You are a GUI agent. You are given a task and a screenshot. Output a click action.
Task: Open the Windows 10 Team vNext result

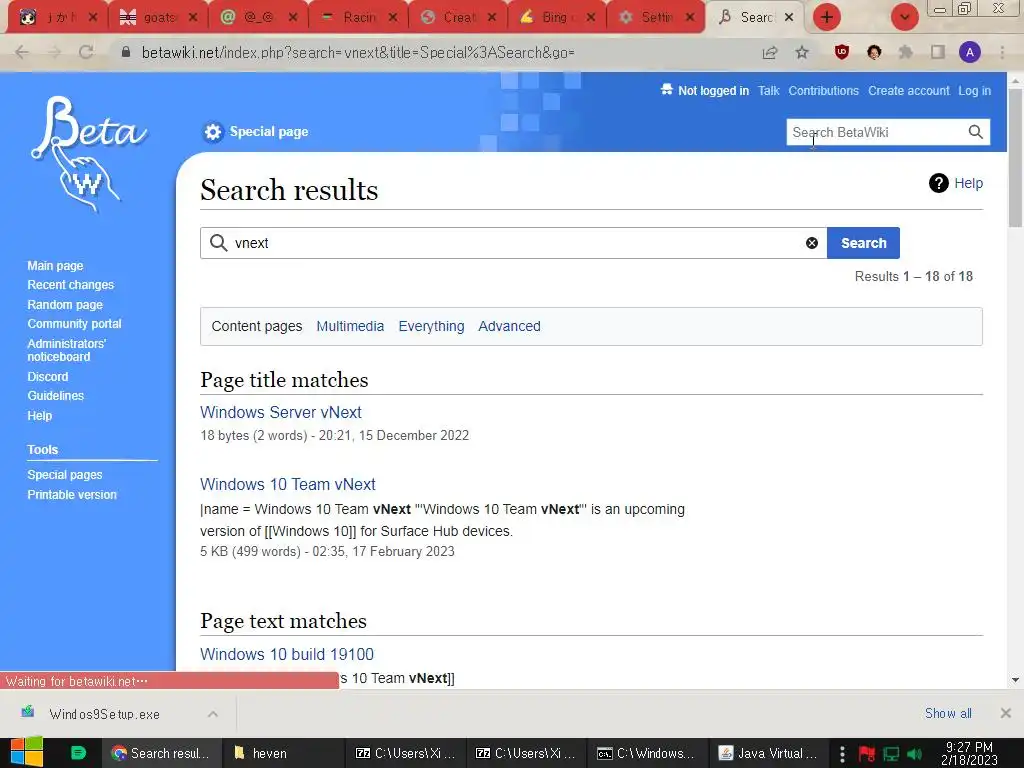(x=287, y=484)
